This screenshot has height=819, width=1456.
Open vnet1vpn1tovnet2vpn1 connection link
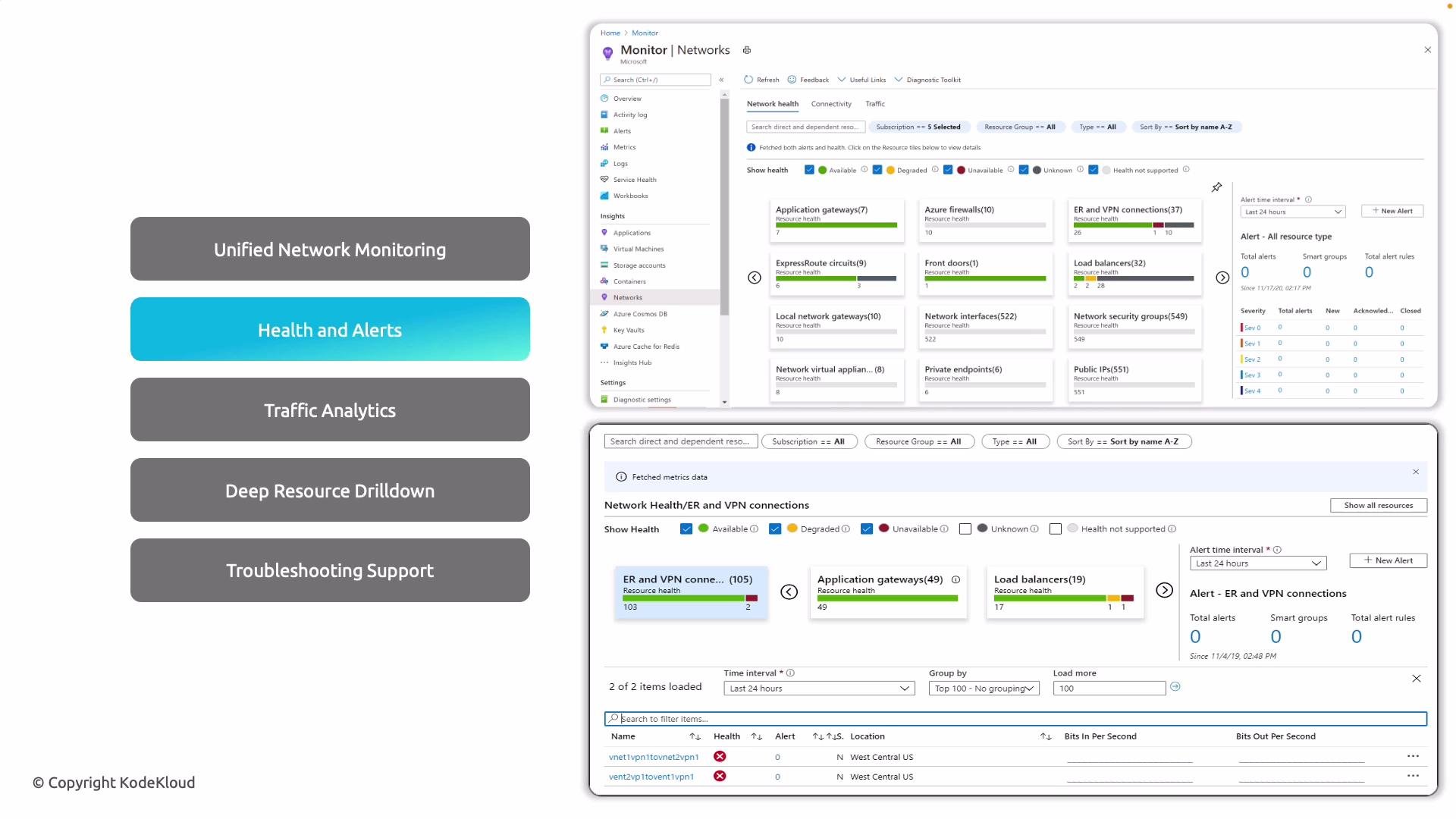[654, 757]
